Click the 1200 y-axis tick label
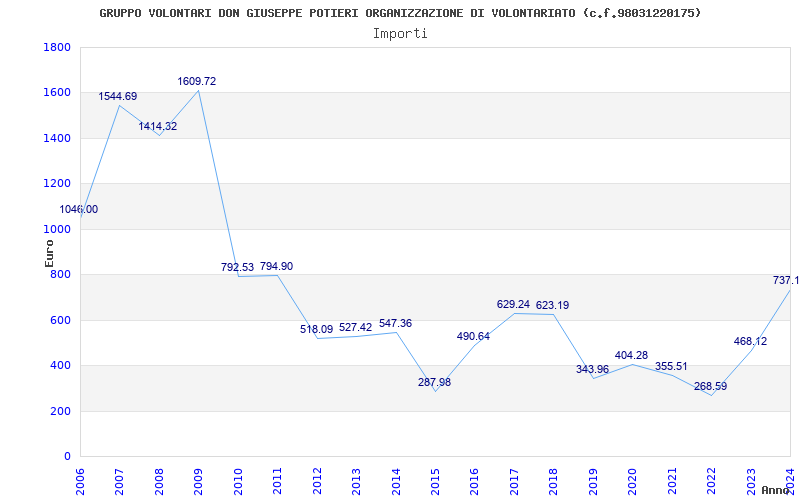 click(x=57, y=184)
